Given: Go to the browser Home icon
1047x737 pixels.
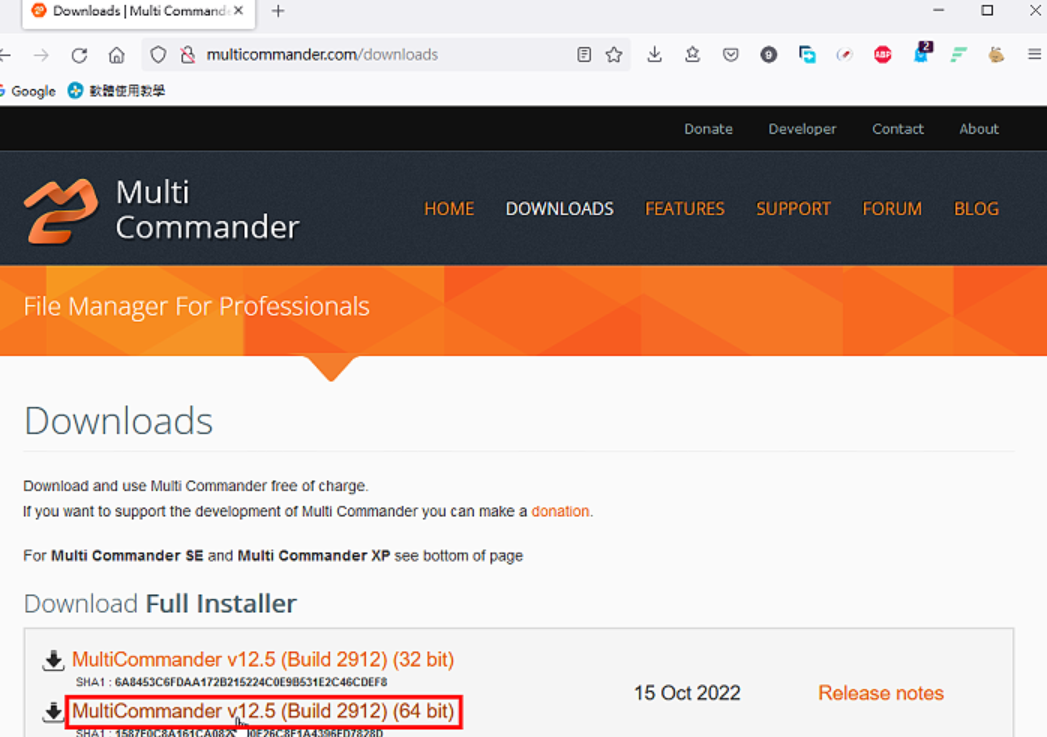Looking at the screenshot, I should (x=117, y=55).
